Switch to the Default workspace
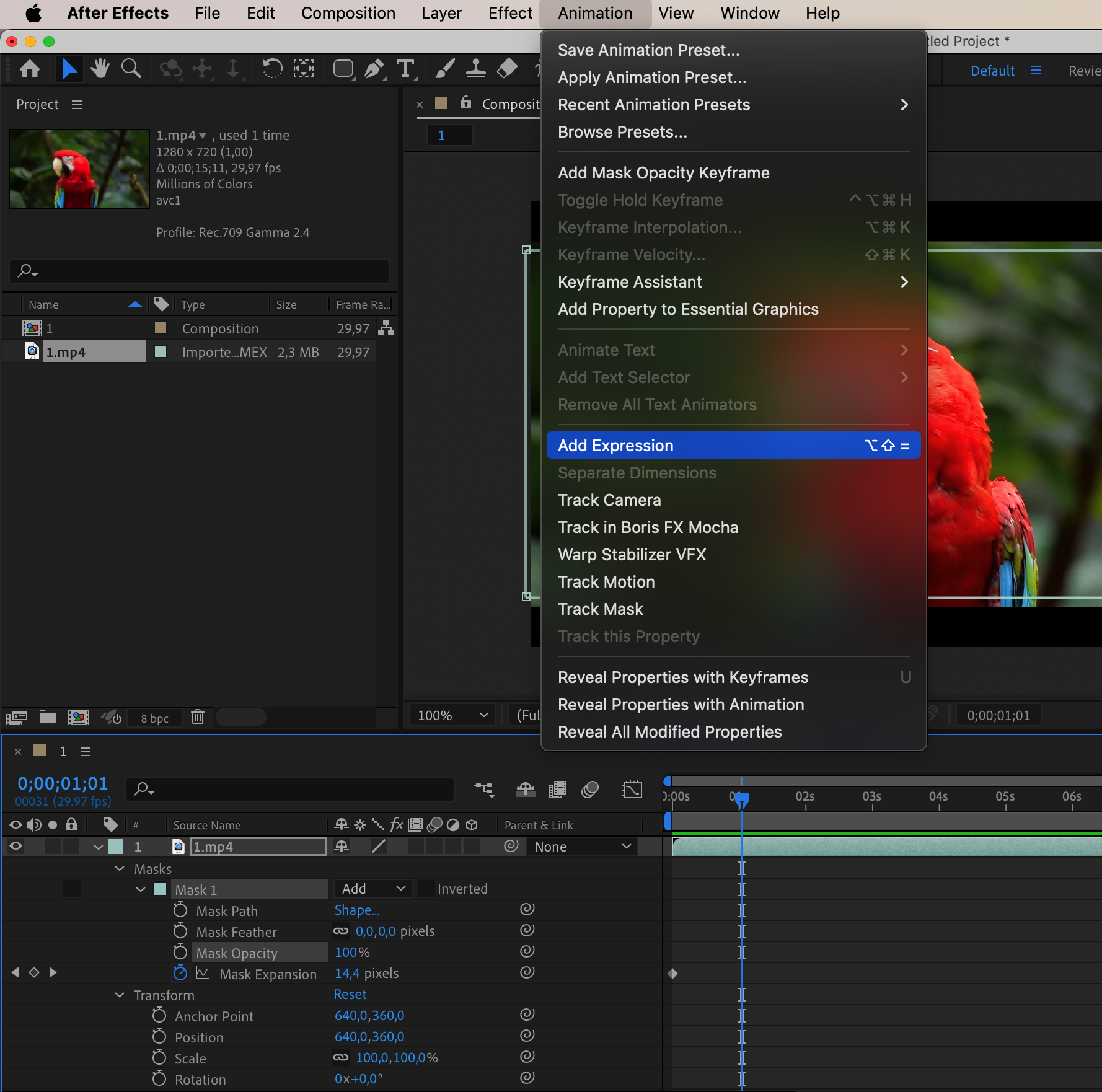Image resolution: width=1102 pixels, height=1092 pixels. point(992,71)
